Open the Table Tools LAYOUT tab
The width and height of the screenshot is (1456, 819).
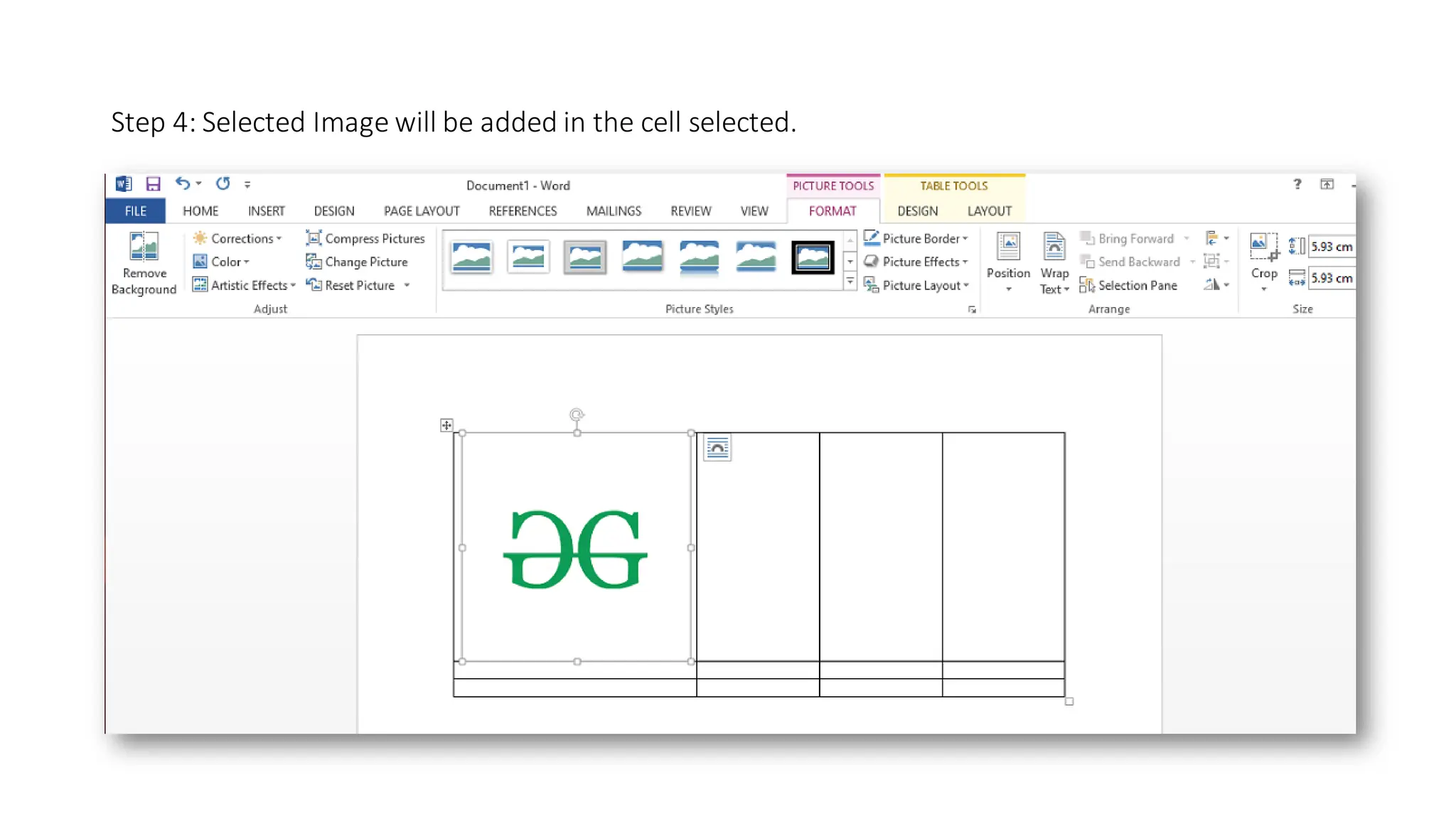click(989, 211)
